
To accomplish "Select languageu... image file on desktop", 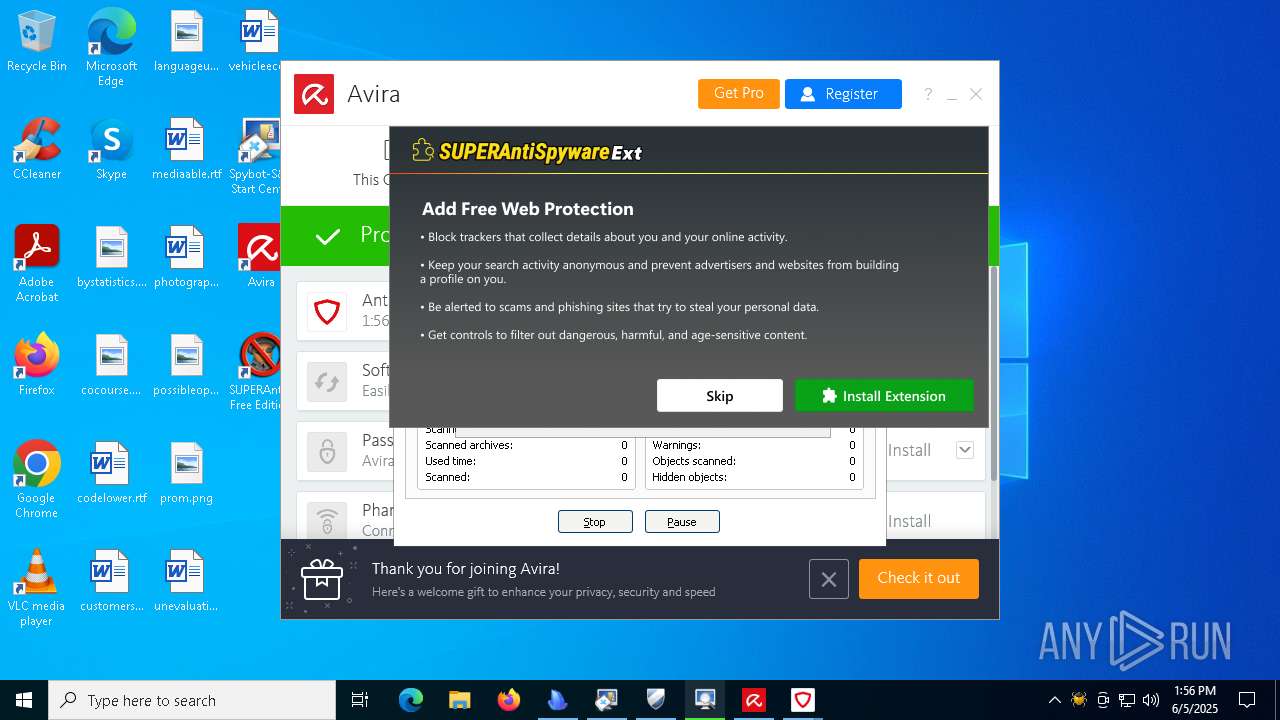I will pos(186,42).
